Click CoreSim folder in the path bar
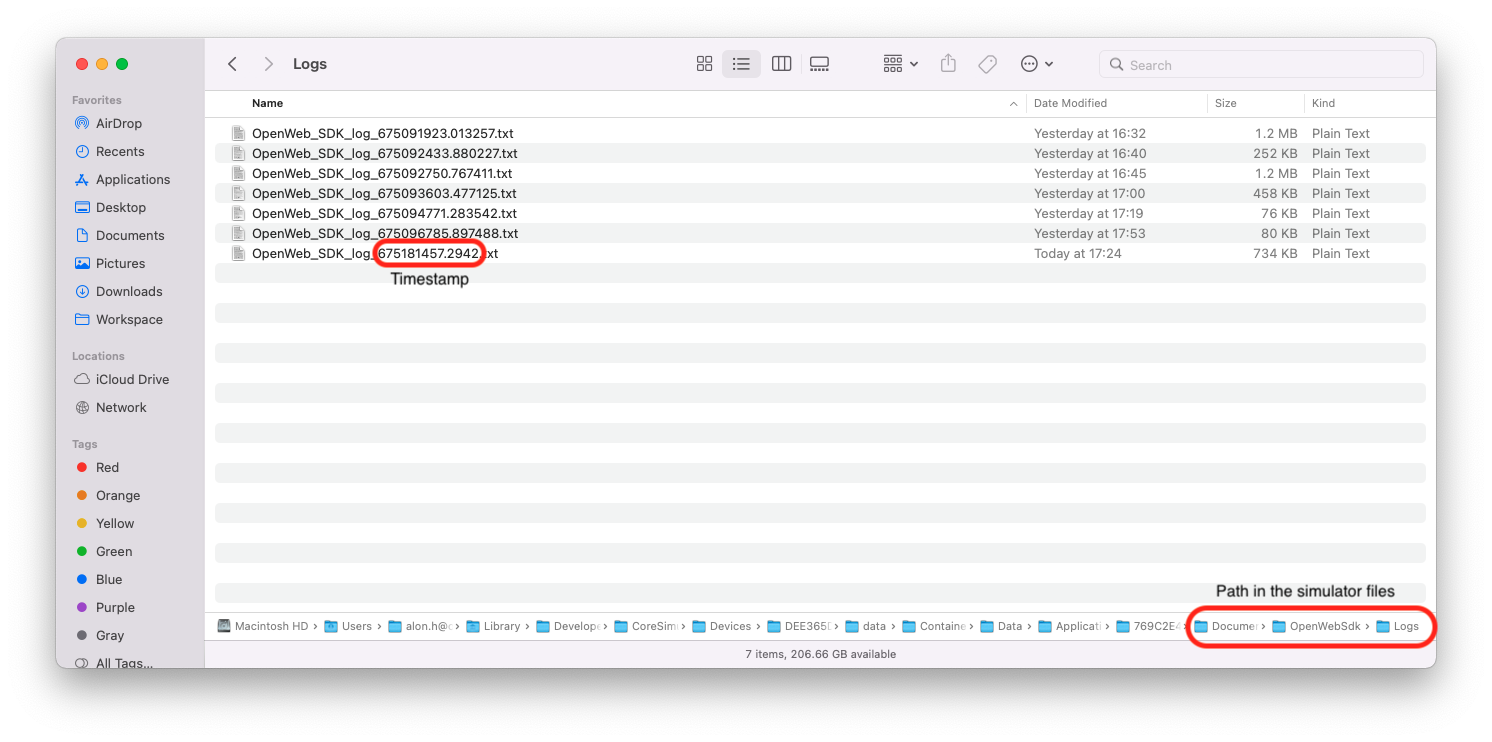The height and width of the screenshot is (742, 1492). [646, 626]
